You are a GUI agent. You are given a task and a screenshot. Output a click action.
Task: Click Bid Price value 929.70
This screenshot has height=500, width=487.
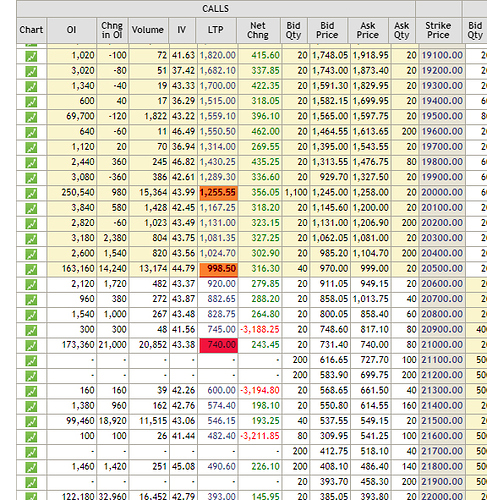tap(334, 177)
